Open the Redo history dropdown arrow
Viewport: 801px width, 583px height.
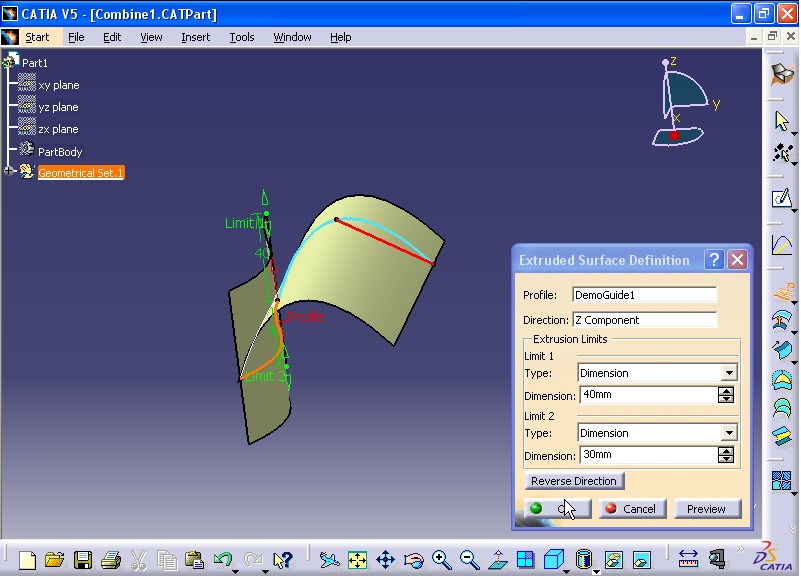click(265, 572)
